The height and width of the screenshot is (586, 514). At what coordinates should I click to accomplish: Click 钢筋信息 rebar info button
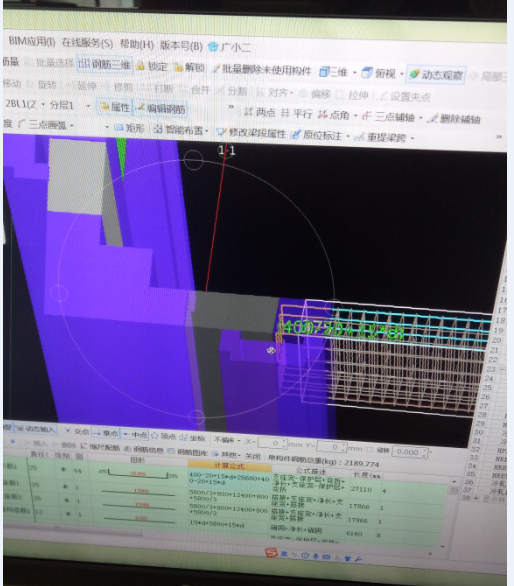click(x=144, y=450)
